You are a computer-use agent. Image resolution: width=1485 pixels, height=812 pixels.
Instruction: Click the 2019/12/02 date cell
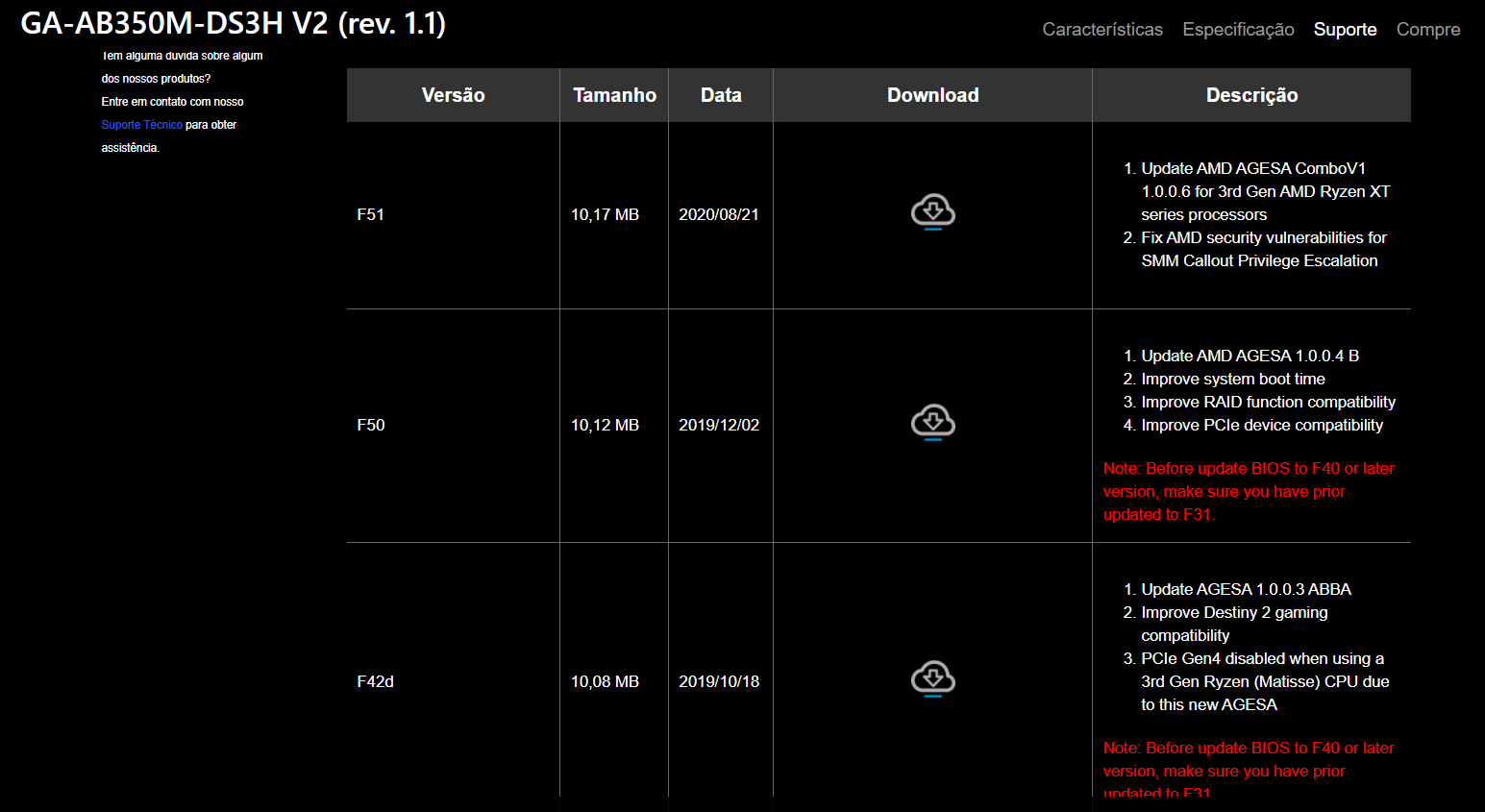[x=719, y=425]
